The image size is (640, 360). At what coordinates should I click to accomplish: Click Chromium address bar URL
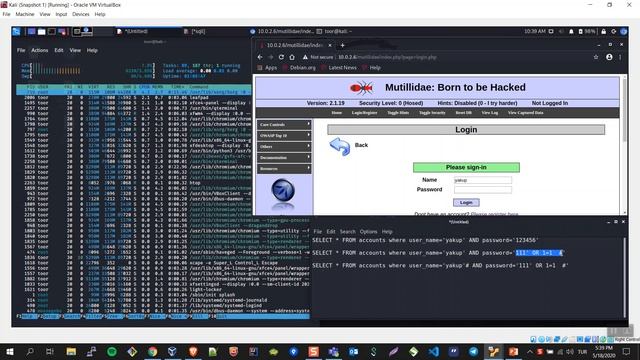click(x=387, y=57)
